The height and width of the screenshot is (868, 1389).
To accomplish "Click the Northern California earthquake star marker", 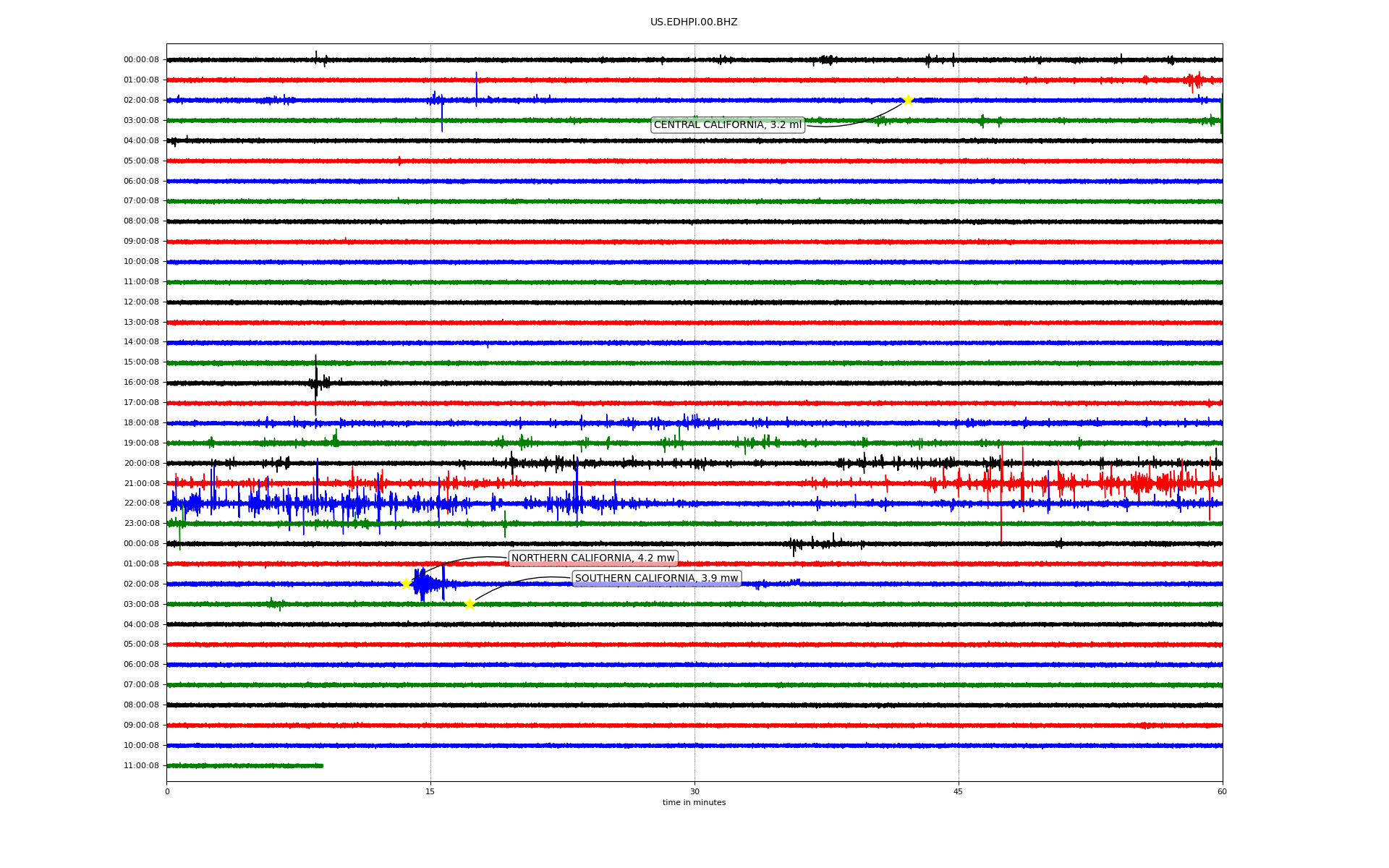I will pyautogui.click(x=406, y=584).
